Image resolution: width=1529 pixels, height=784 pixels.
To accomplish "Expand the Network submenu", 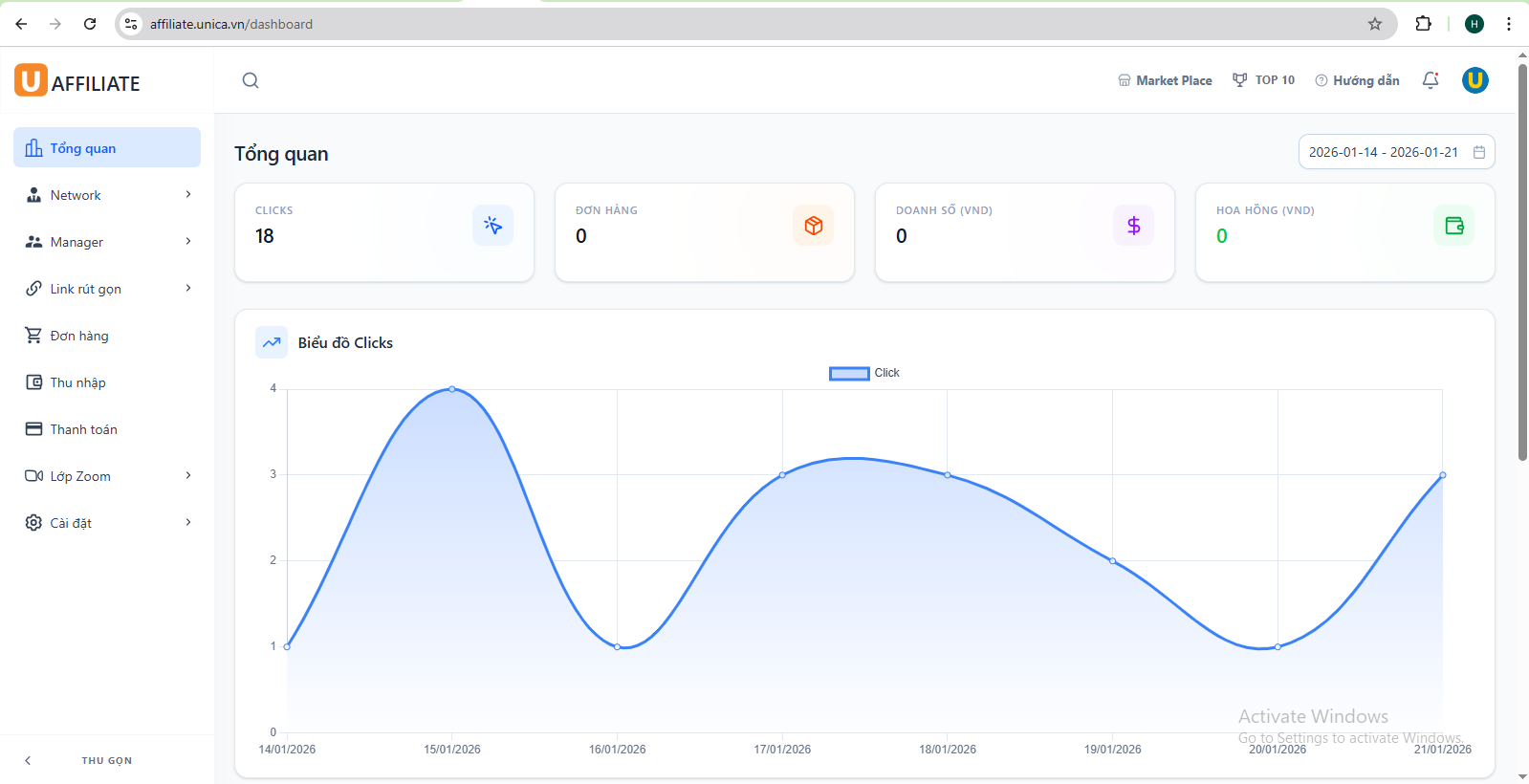I will pos(107,195).
